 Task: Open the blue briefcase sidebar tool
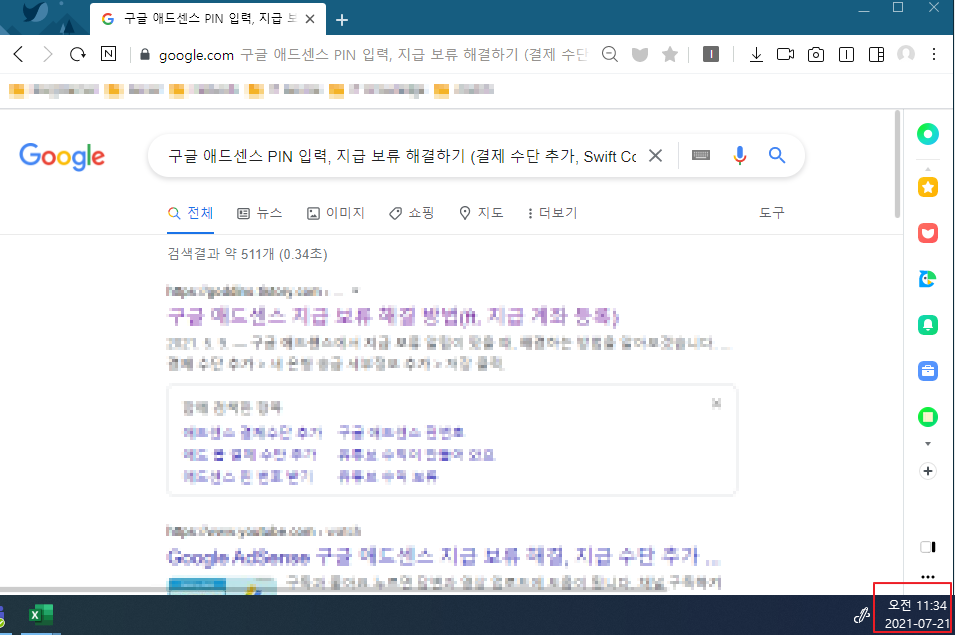pos(928,371)
